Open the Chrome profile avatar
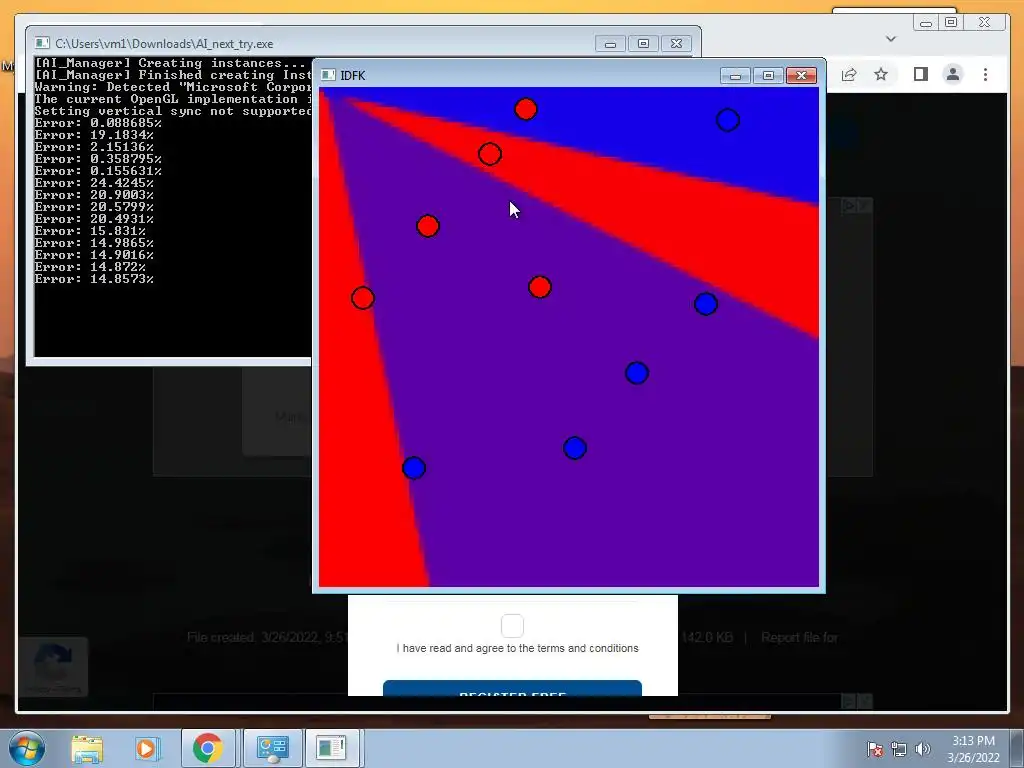 tap(953, 74)
